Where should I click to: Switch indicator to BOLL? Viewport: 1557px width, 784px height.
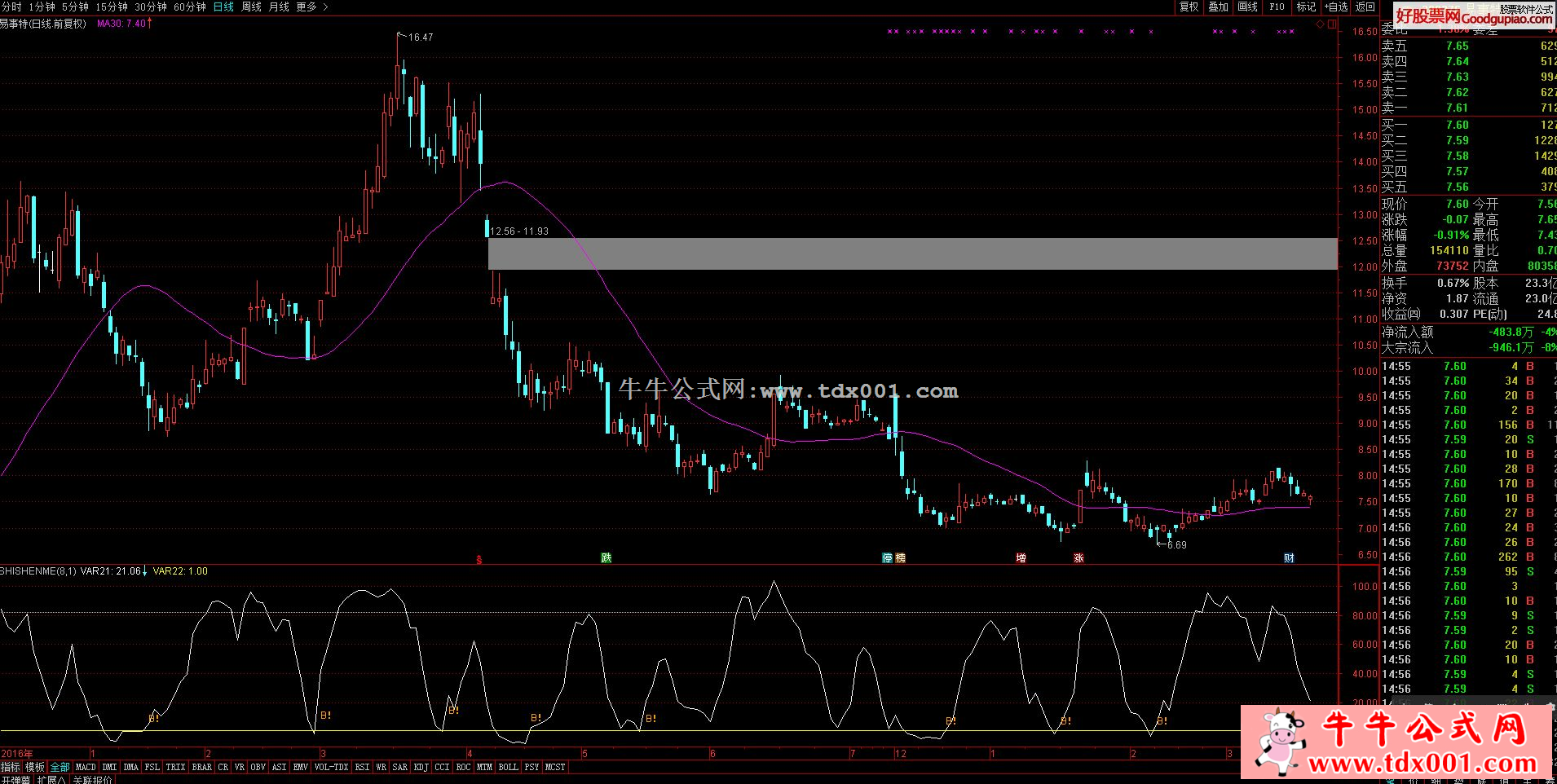509,767
